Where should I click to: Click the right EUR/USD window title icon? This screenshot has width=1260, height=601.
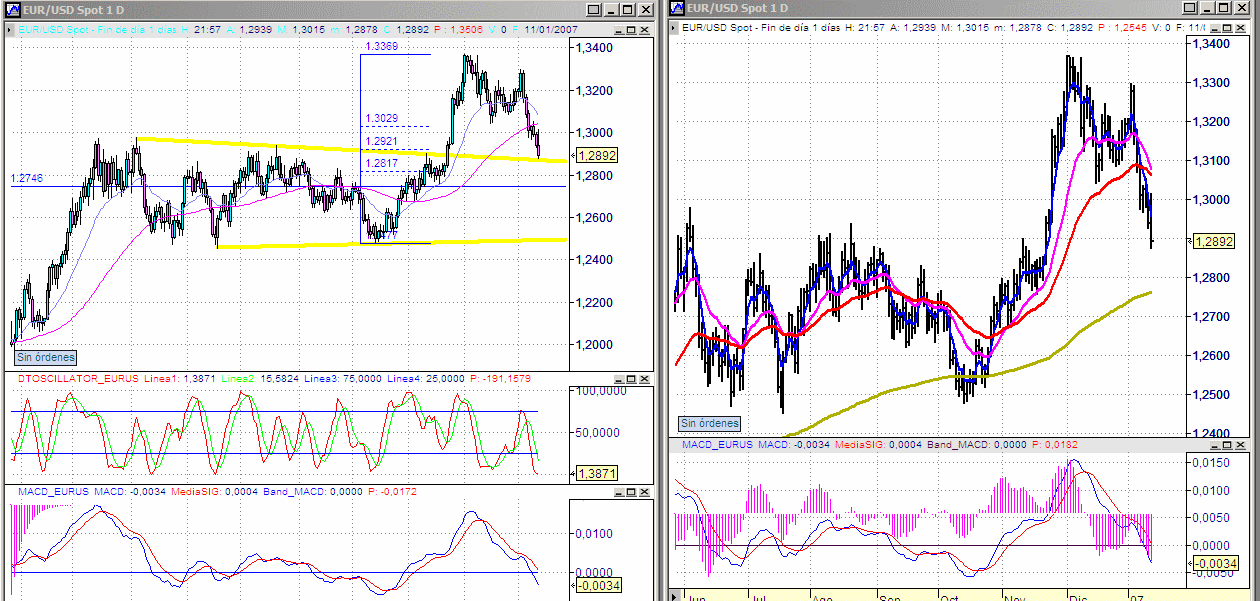pos(677,8)
